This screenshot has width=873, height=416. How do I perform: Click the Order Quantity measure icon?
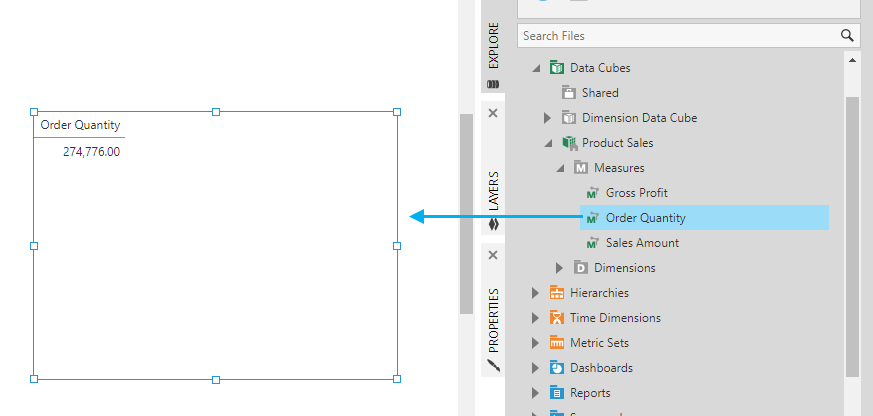(x=593, y=218)
